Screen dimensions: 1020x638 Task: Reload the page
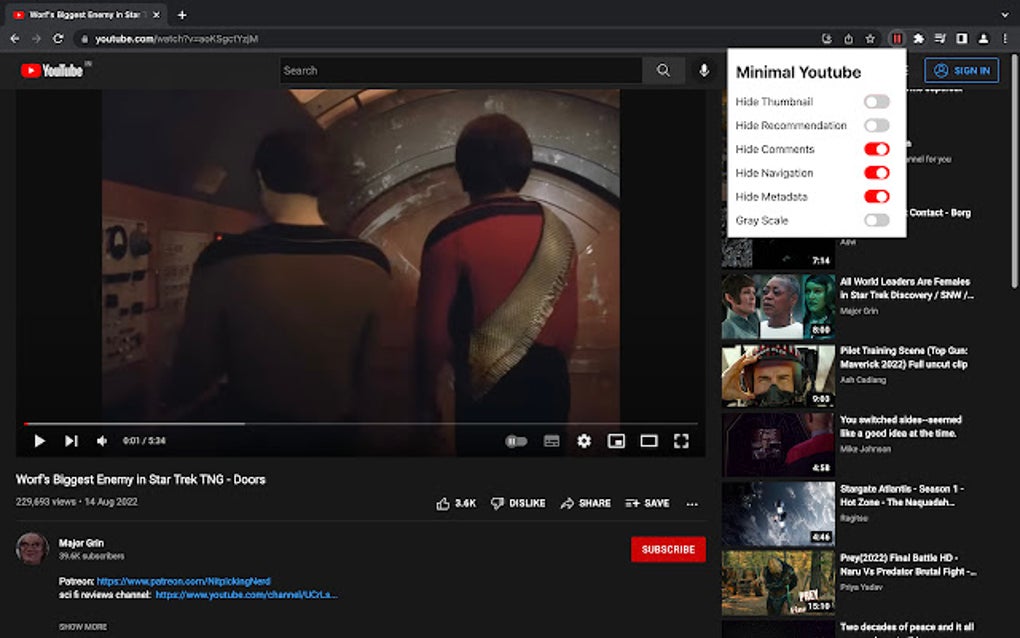pos(58,39)
